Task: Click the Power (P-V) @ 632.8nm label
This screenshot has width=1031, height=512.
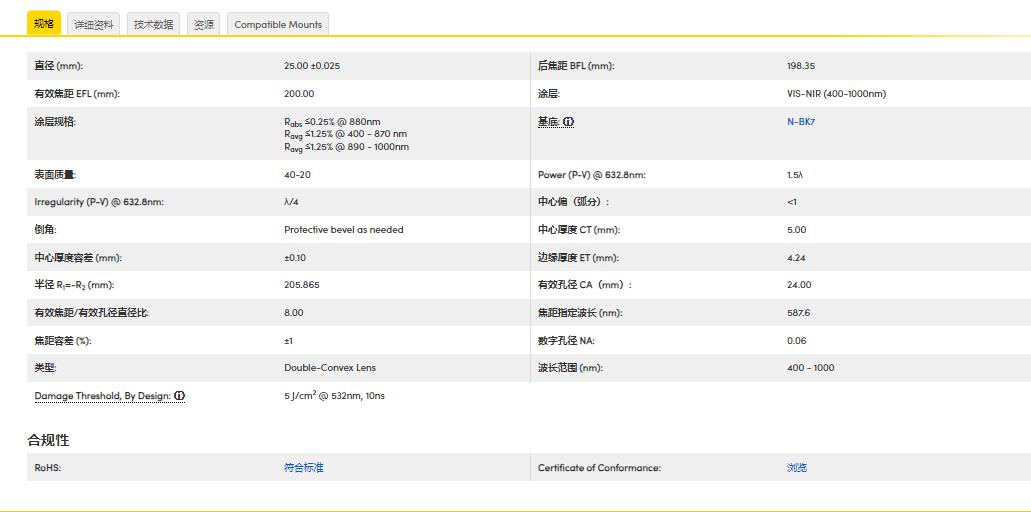Action: click(x=592, y=174)
